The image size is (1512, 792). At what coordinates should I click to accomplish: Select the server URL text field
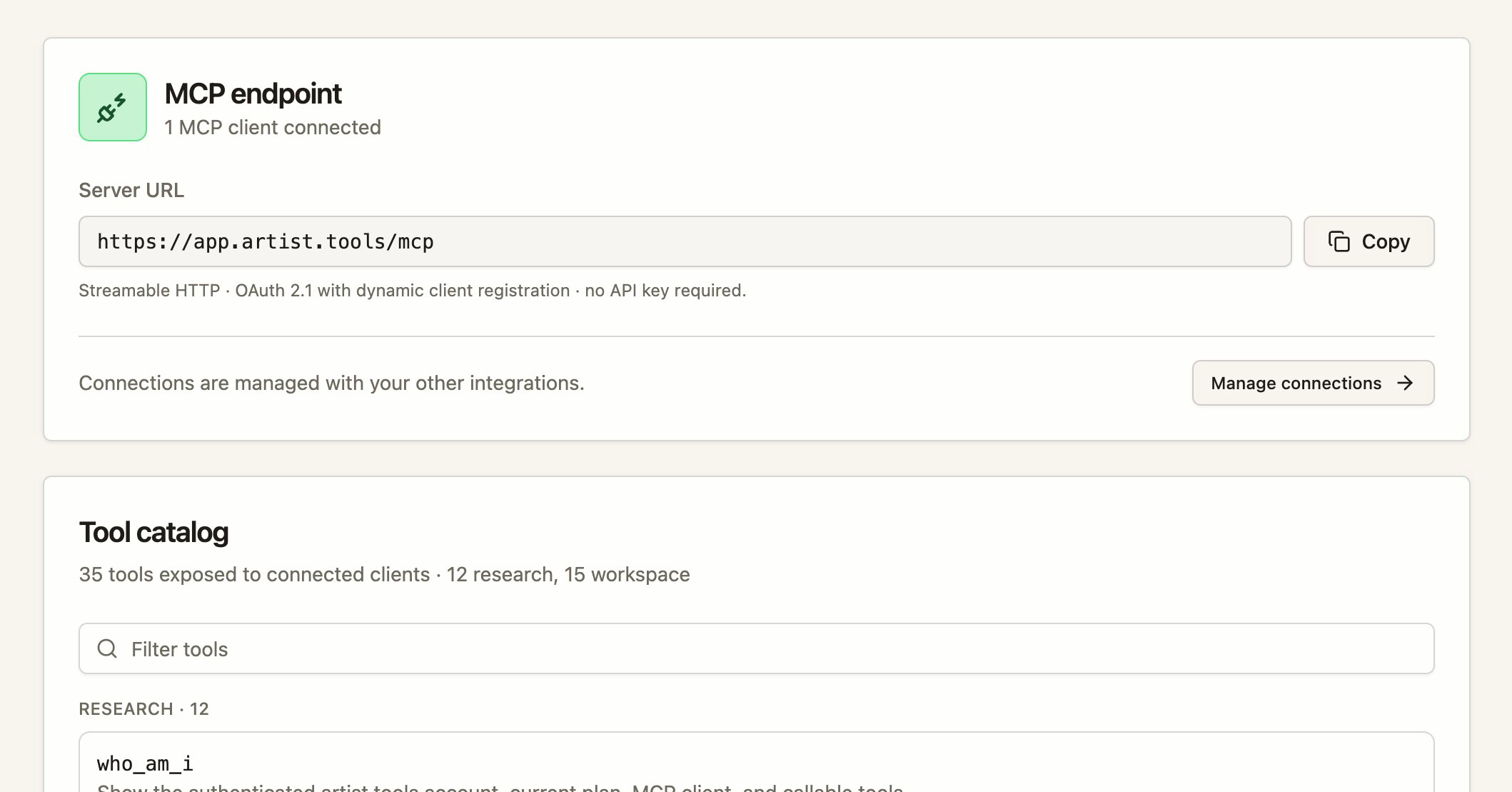coord(685,241)
